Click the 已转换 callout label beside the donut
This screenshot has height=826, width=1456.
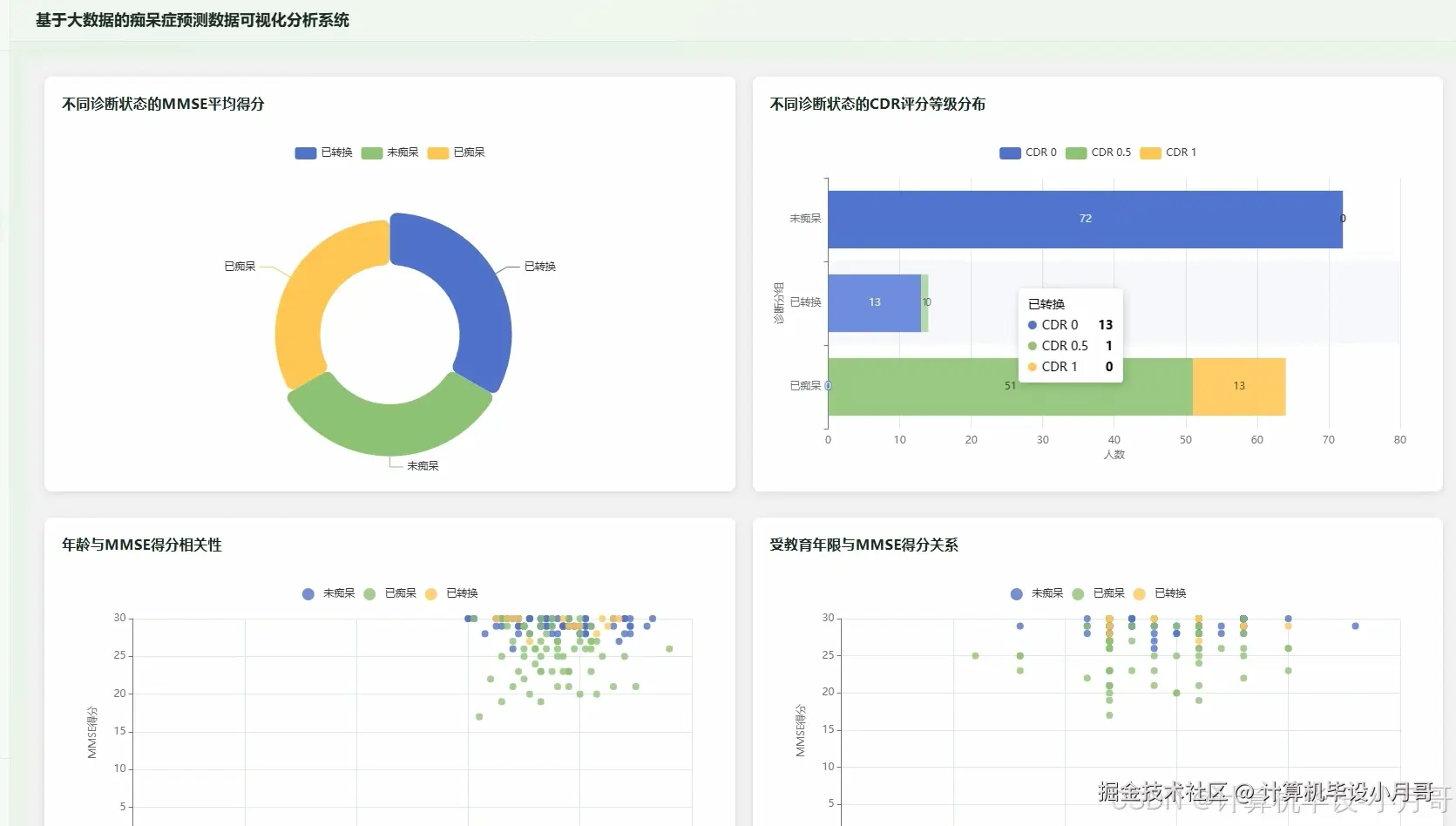pyautogui.click(x=540, y=267)
